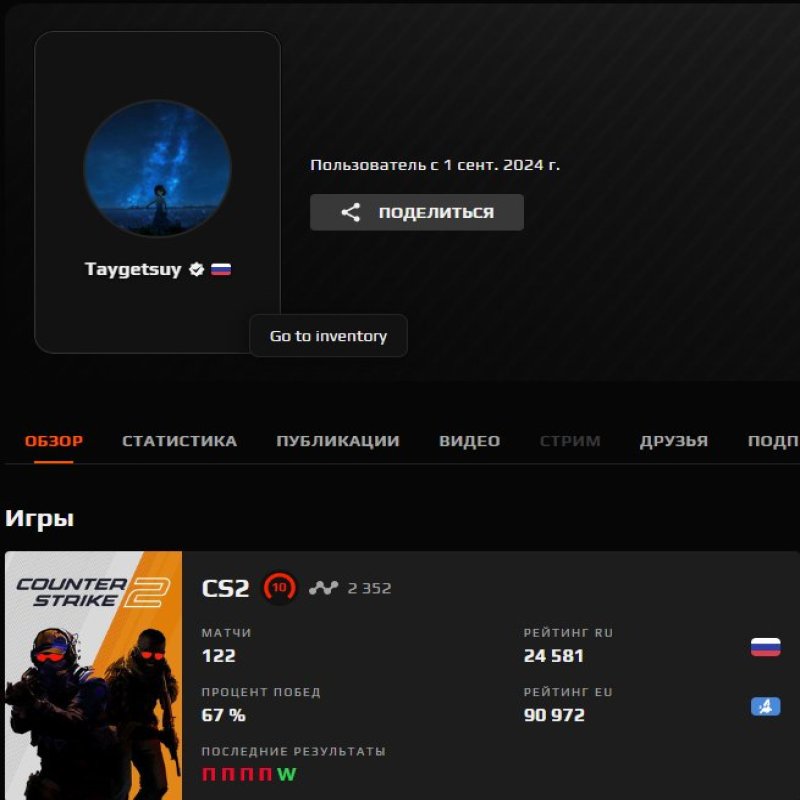Click the Go to inventory button
This screenshot has height=800, width=800.
328,336
